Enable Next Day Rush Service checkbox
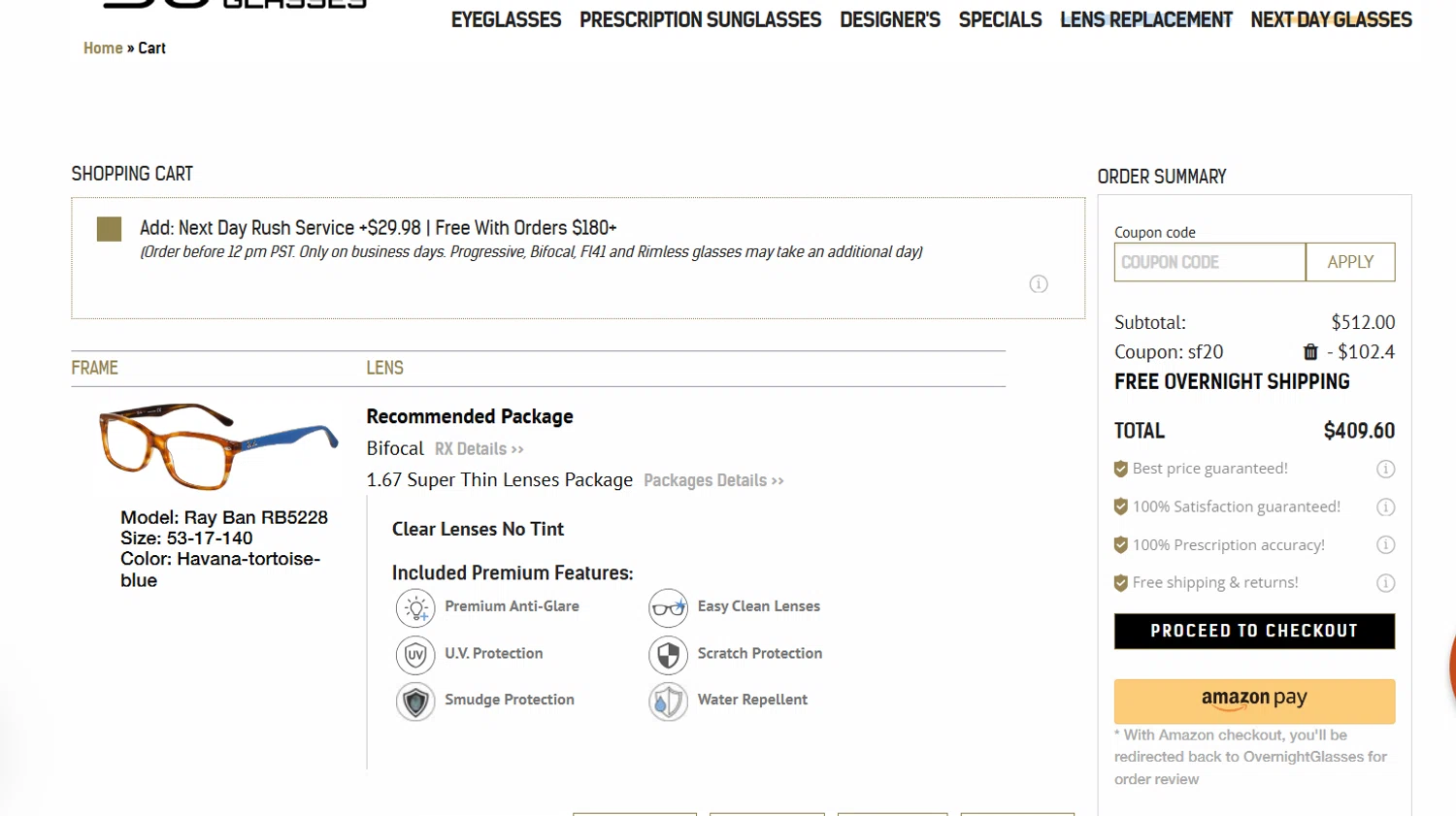 (x=109, y=229)
